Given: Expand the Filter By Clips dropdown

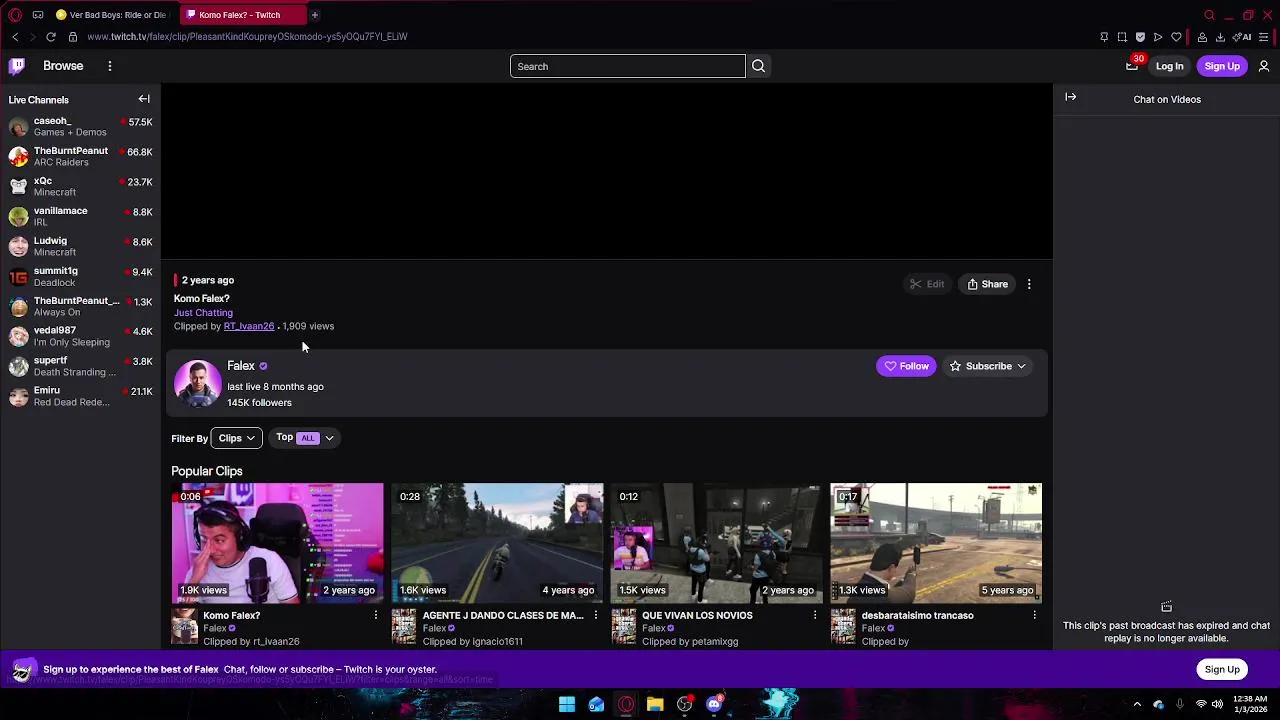Looking at the screenshot, I should (236, 438).
